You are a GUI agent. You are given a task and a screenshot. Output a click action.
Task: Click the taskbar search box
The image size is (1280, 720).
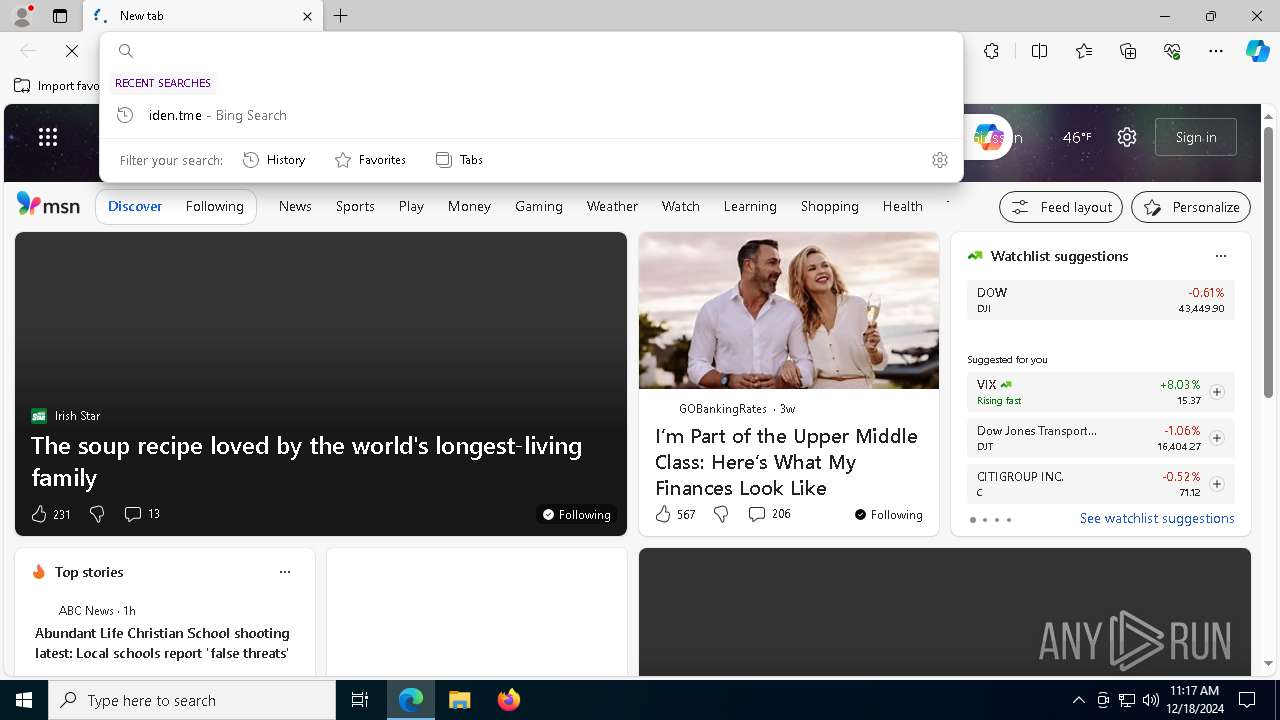click(x=192, y=700)
